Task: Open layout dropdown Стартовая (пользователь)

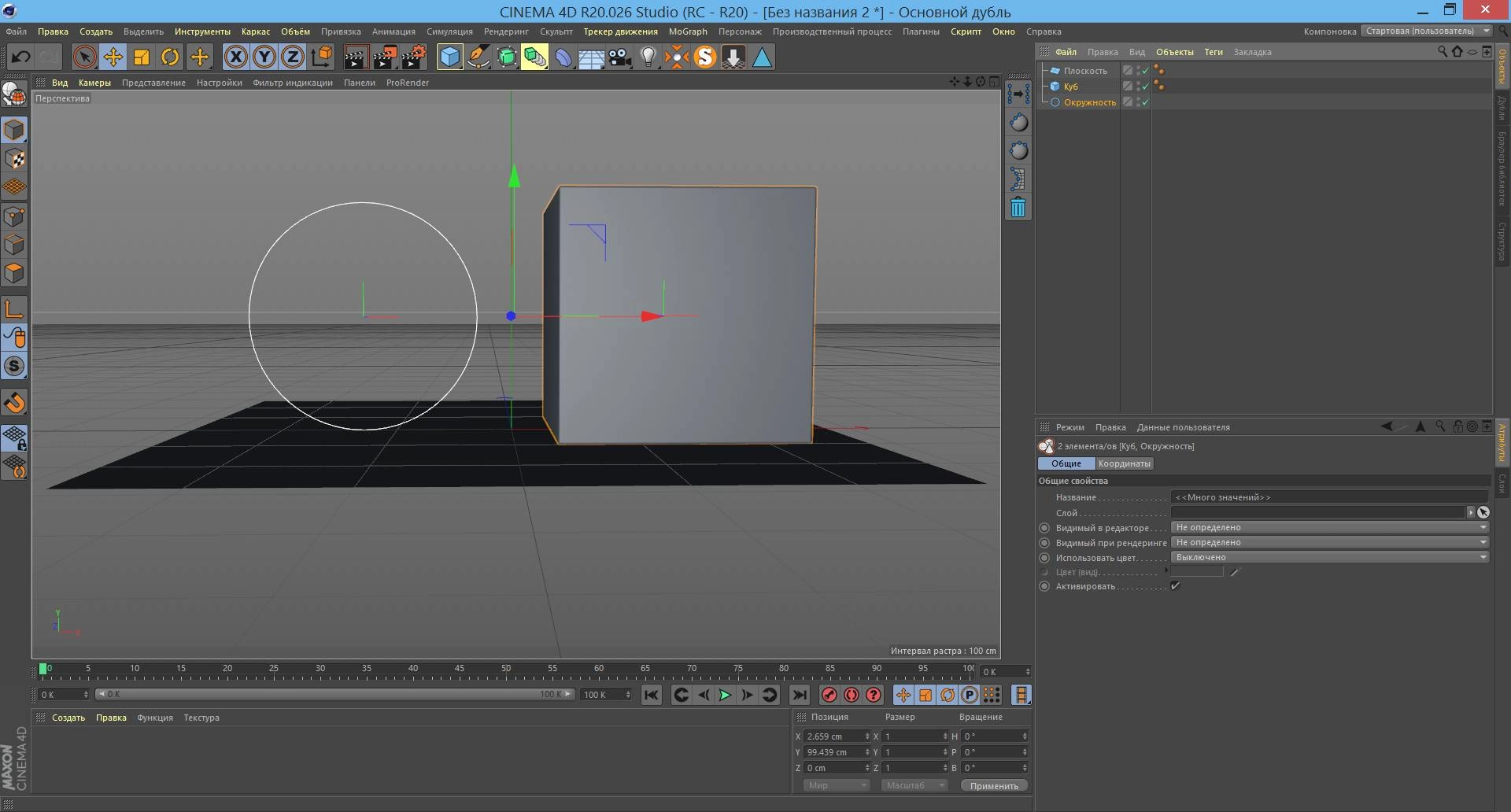Action: click(1426, 31)
